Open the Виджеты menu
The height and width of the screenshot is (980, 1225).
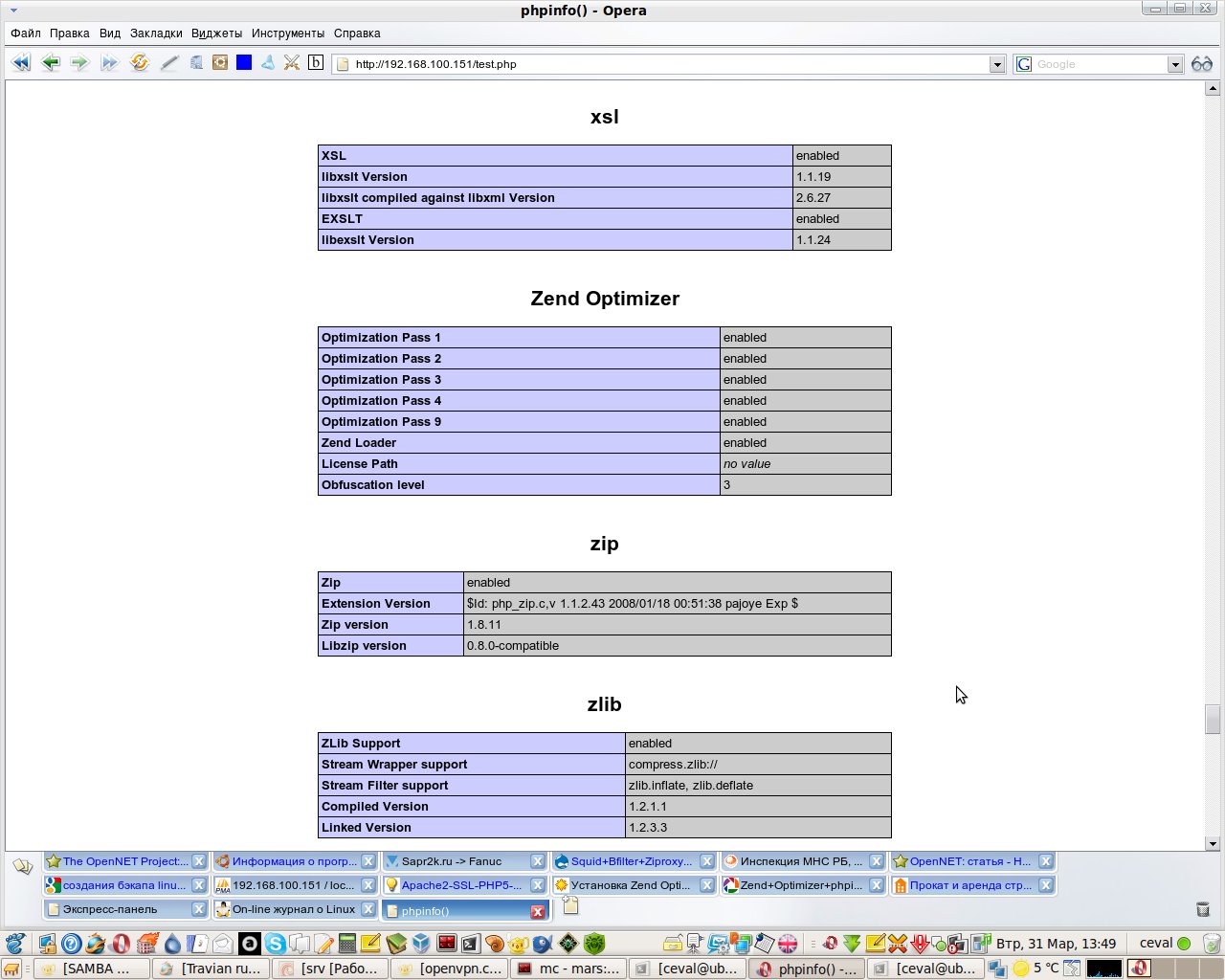216,33
